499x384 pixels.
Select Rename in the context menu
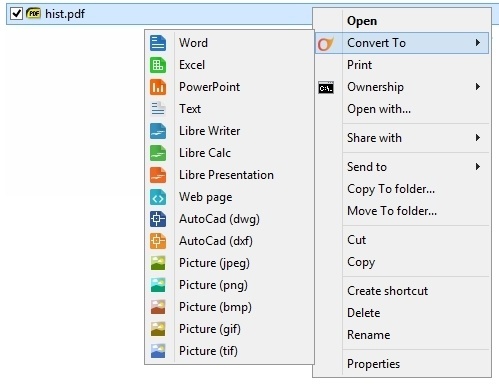point(369,335)
